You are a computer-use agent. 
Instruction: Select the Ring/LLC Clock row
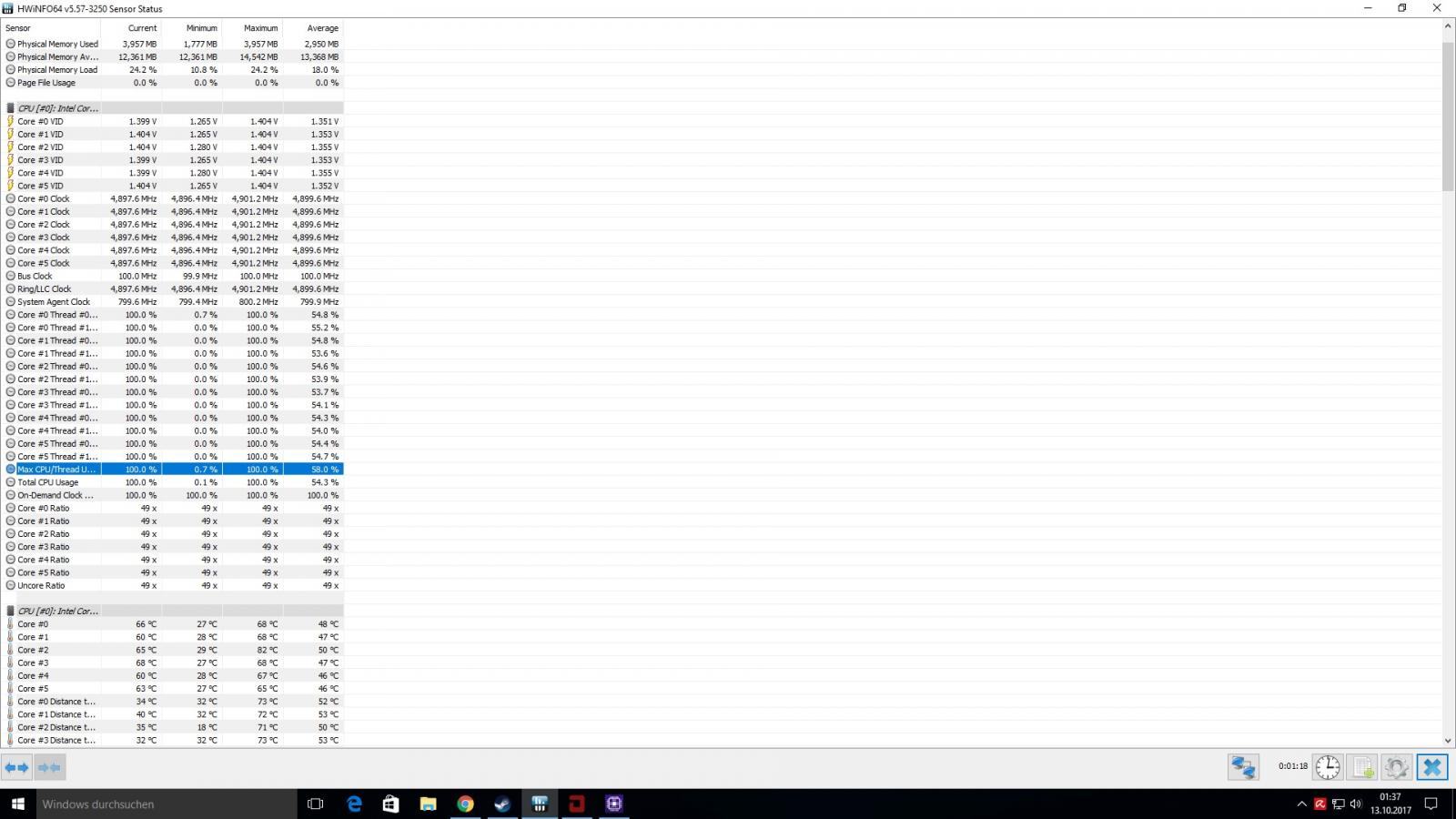pyautogui.click(x=173, y=288)
